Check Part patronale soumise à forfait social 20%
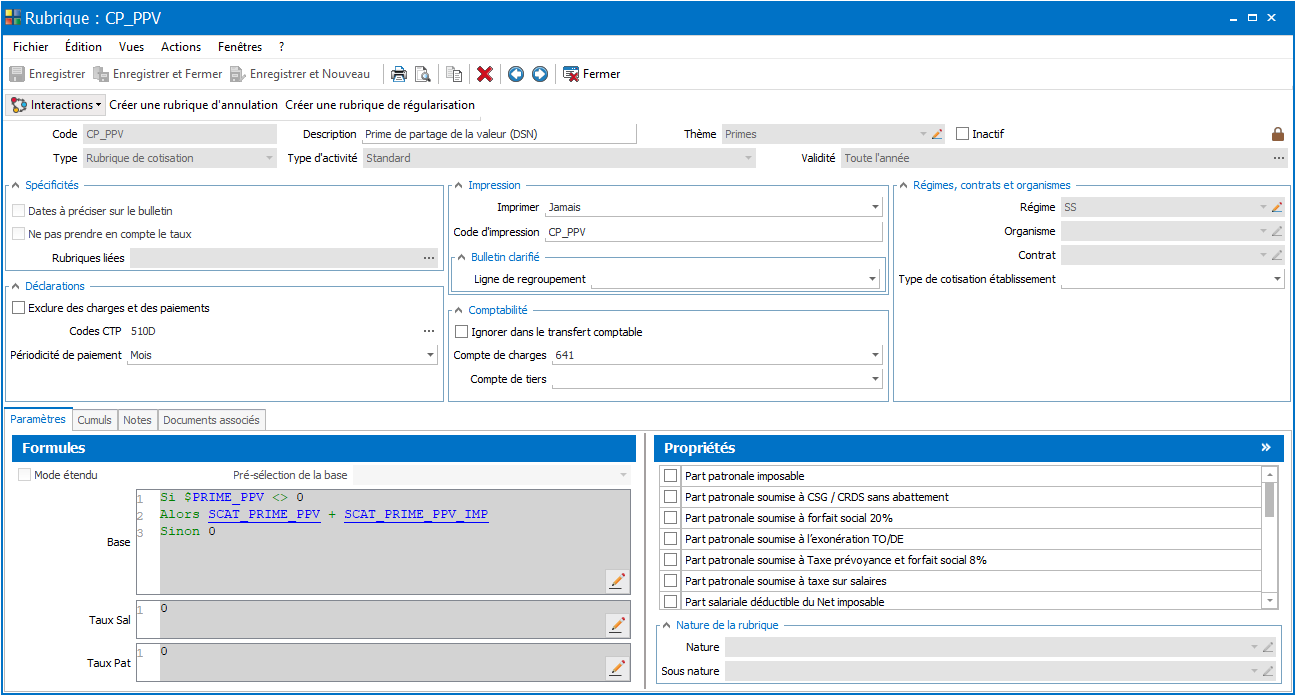1296x696 pixels. (x=670, y=518)
